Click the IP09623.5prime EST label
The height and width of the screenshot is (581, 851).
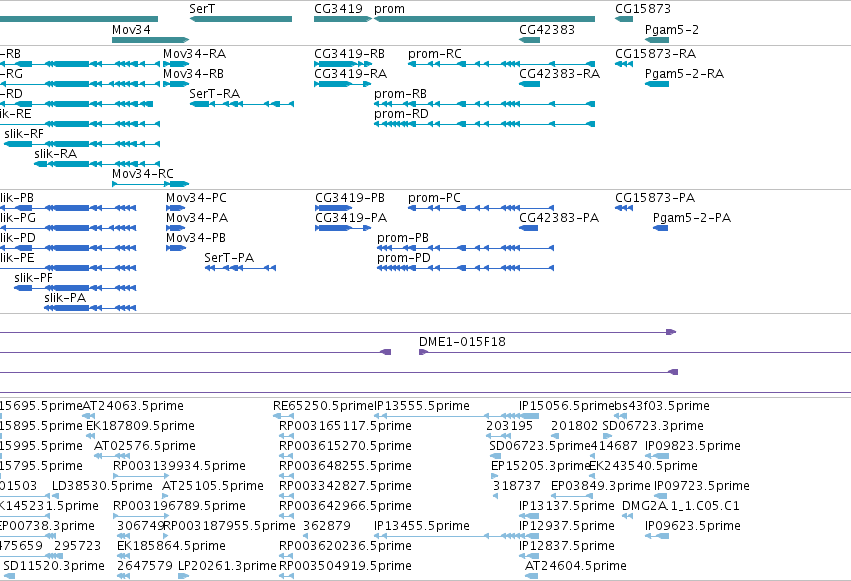pyautogui.click(x=693, y=526)
